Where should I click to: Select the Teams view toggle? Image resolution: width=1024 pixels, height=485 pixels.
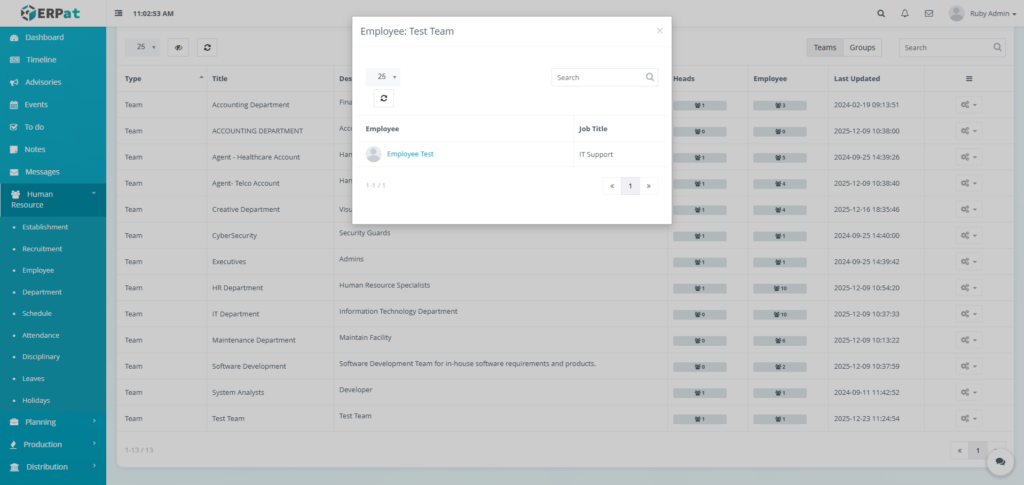825,47
